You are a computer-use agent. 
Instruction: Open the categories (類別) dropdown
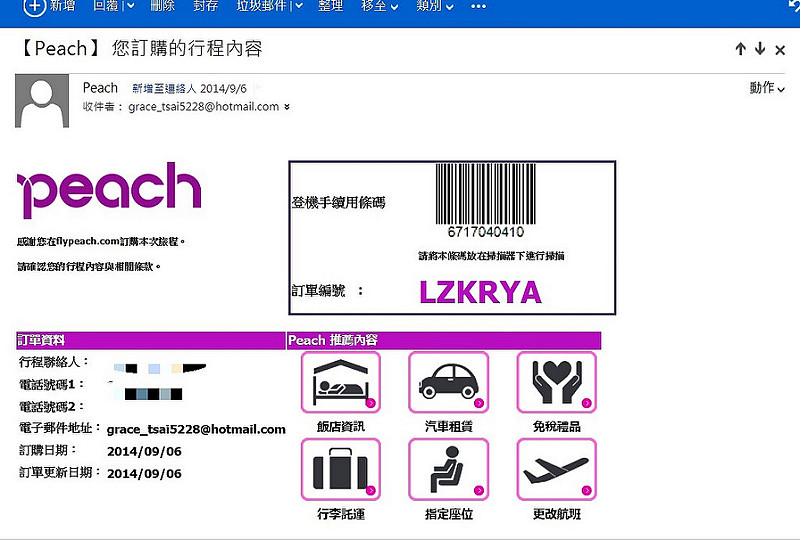[x=435, y=6]
